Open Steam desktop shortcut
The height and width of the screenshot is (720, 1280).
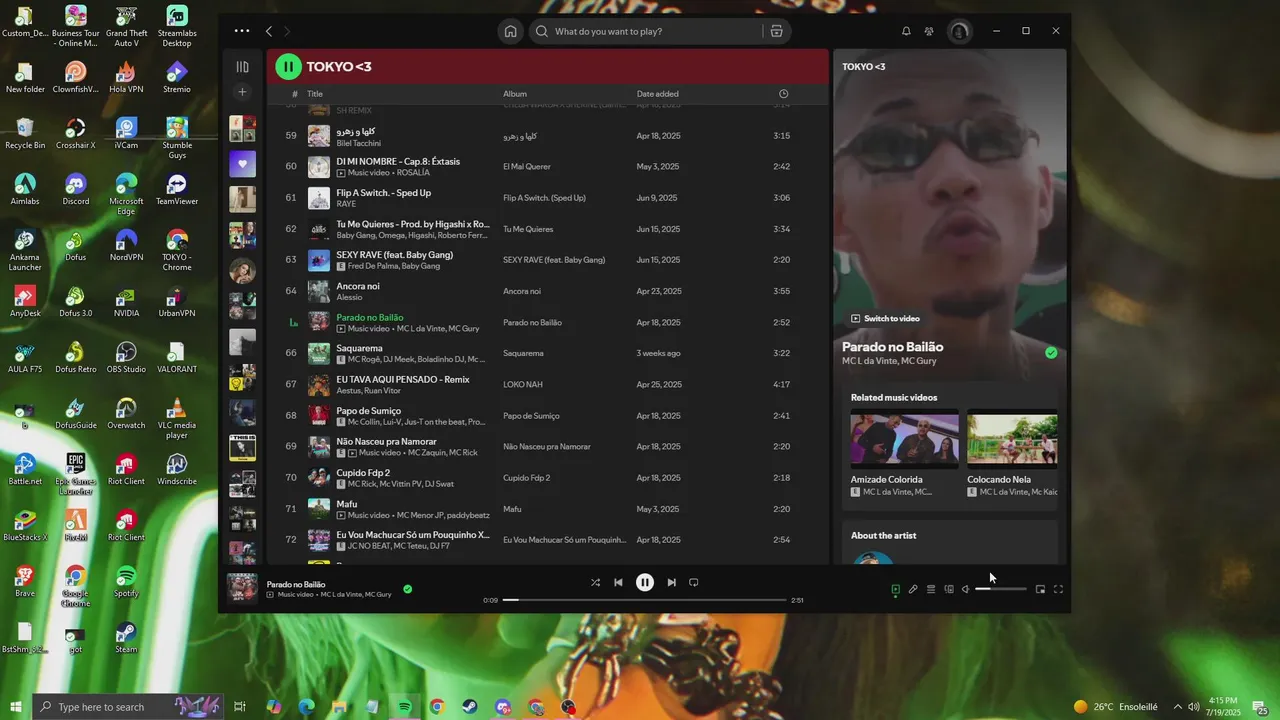click(126, 636)
